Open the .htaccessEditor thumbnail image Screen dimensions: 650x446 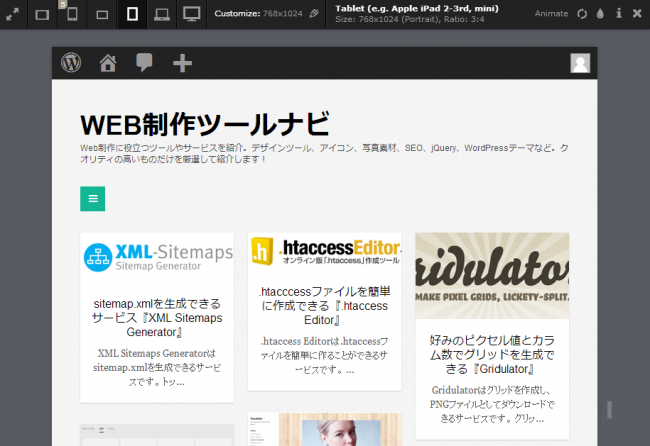(x=325, y=253)
